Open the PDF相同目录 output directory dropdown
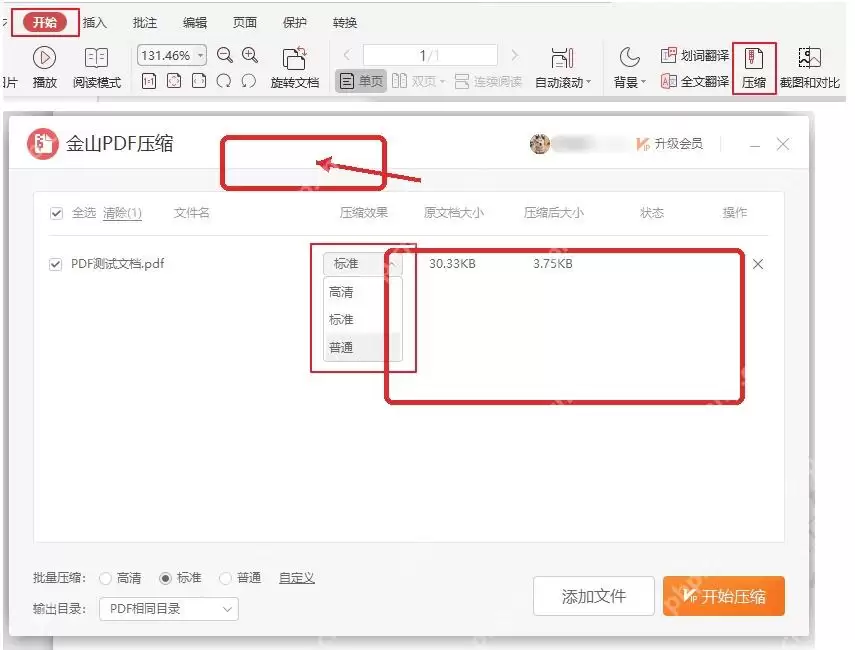 pyautogui.click(x=169, y=609)
